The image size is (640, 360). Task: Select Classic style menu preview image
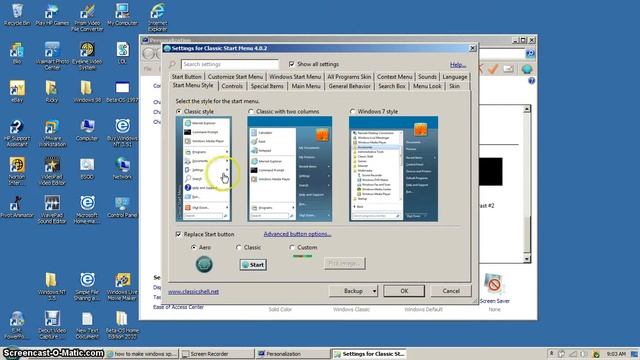point(204,169)
